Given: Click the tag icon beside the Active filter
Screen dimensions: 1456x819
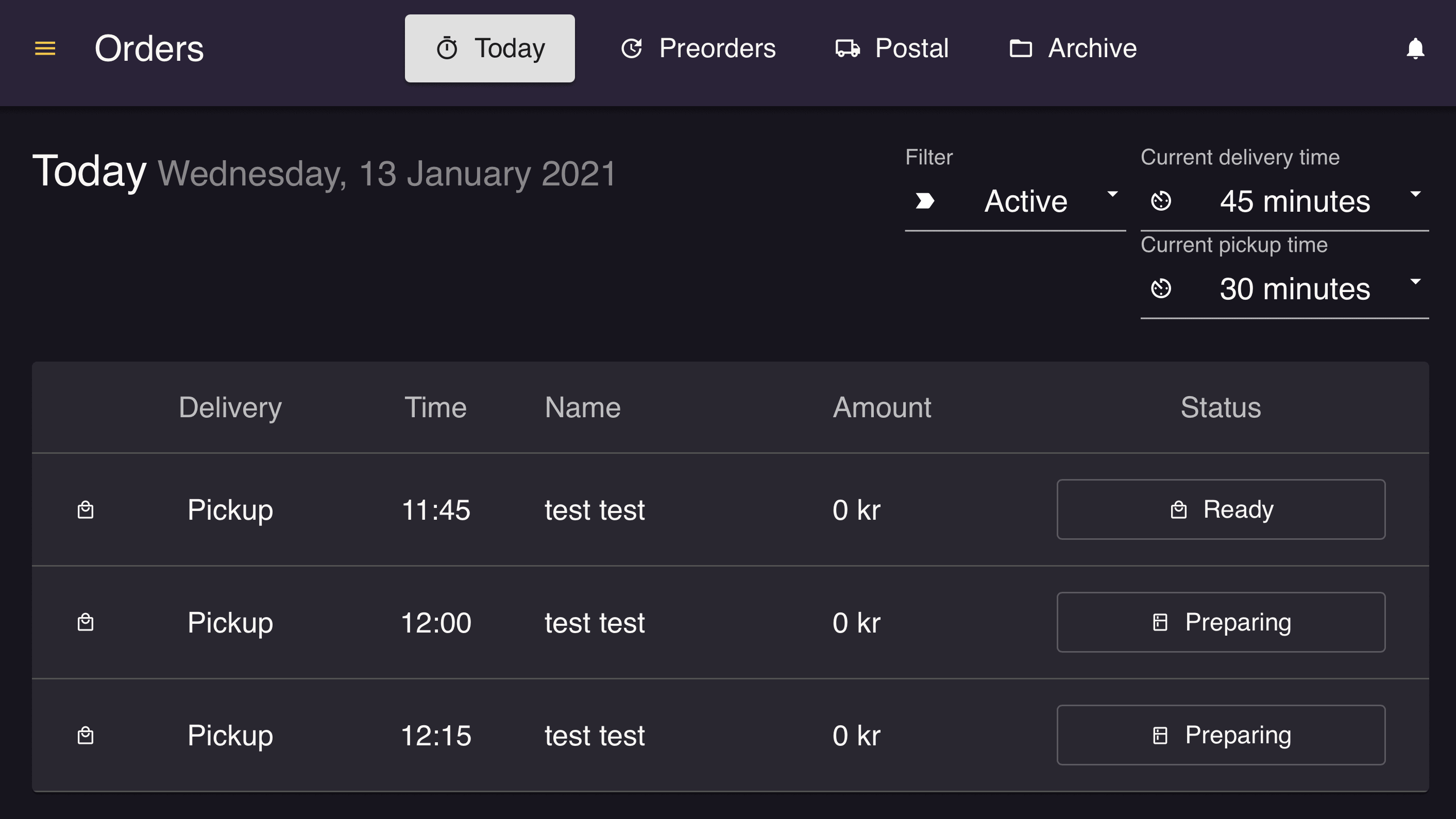Looking at the screenshot, I should tap(925, 201).
